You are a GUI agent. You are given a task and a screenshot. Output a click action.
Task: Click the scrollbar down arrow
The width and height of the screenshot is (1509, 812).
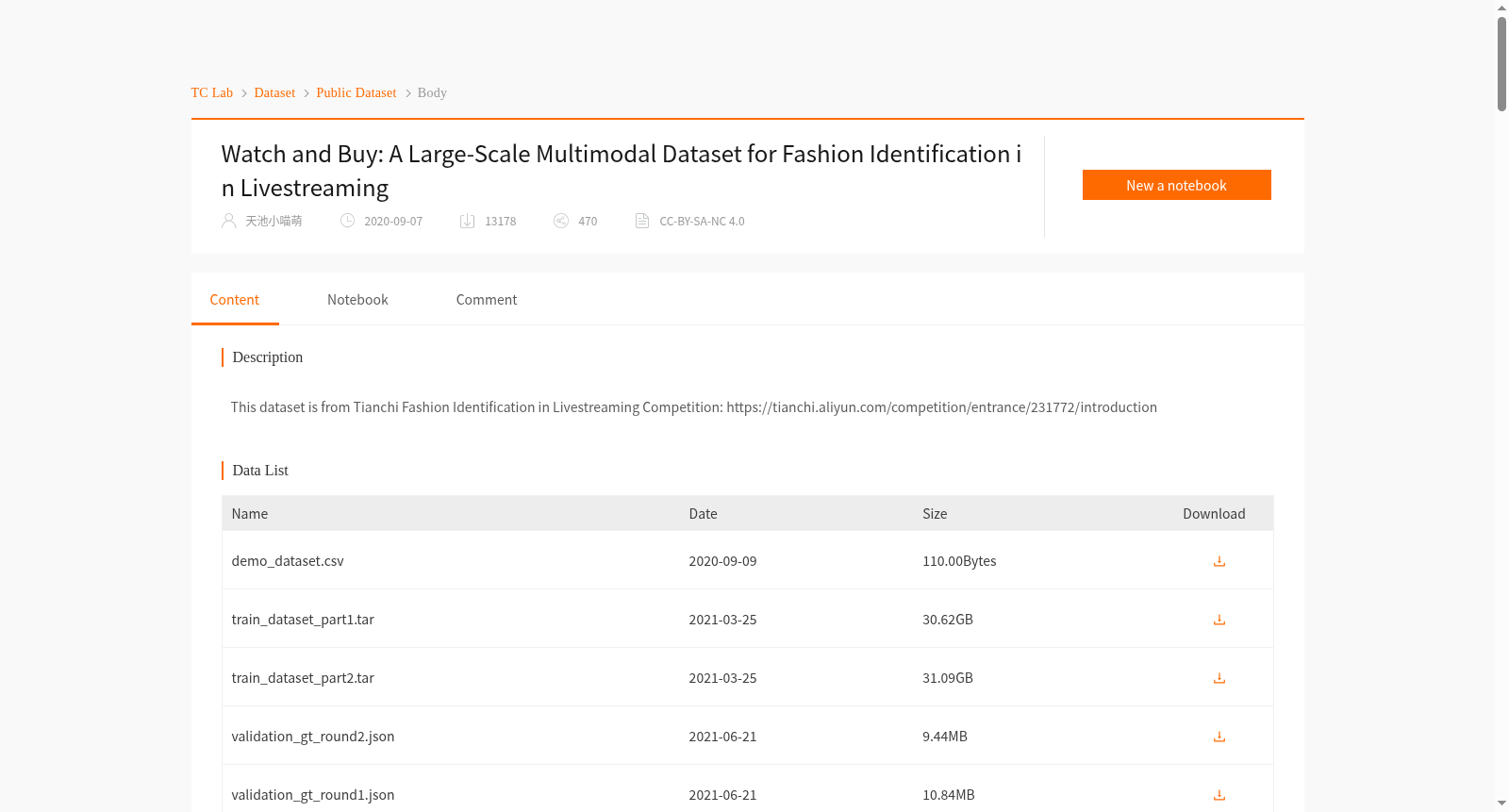[x=1501, y=804]
